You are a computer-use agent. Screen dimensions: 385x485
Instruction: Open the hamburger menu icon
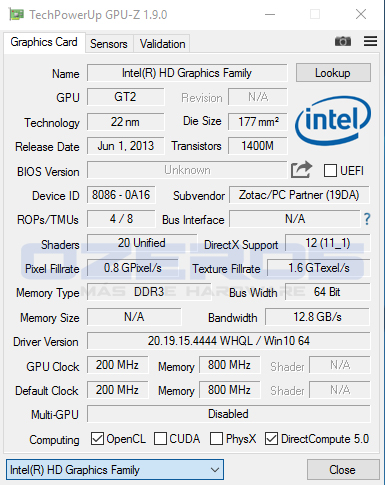tap(370, 41)
